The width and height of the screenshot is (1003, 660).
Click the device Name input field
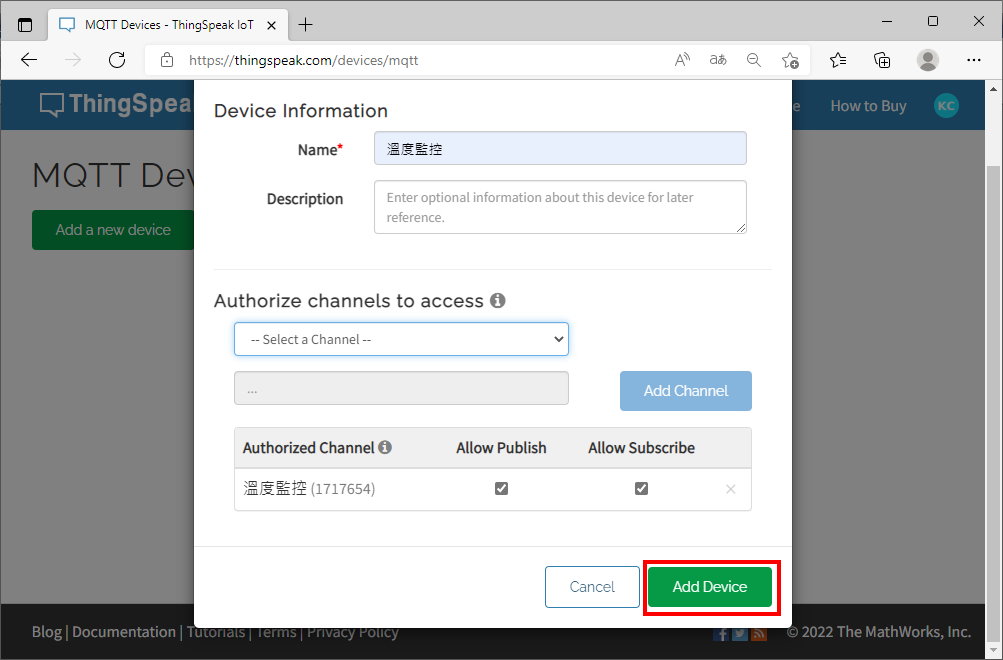[x=560, y=148]
